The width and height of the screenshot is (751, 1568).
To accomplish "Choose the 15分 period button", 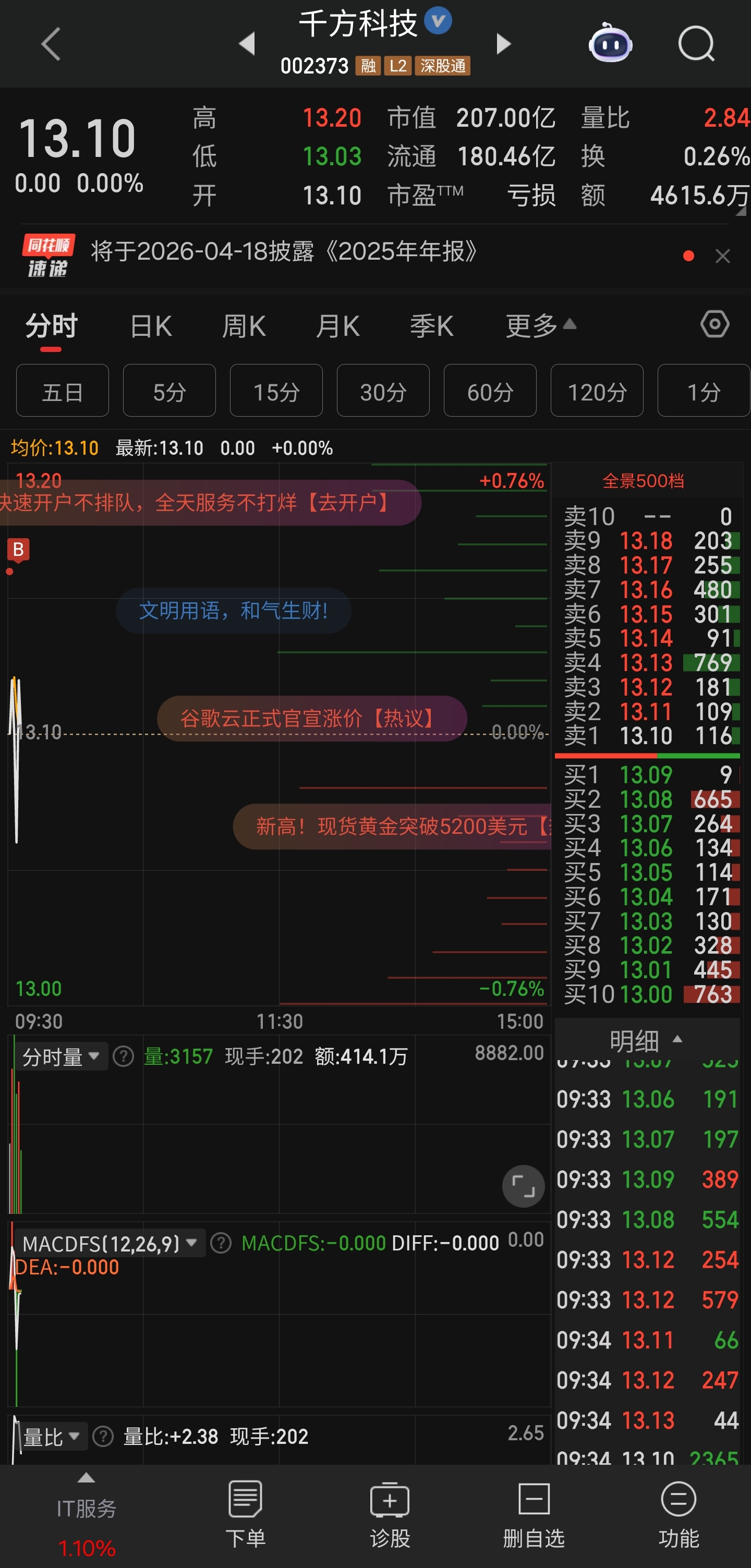I will coord(276,391).
